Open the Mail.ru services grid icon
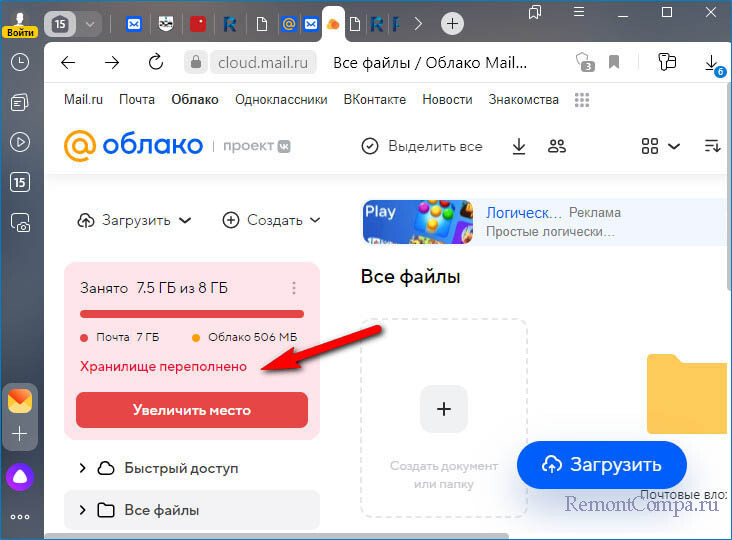Viewport: 732px width, 540px height. click(x=582, y=100)
